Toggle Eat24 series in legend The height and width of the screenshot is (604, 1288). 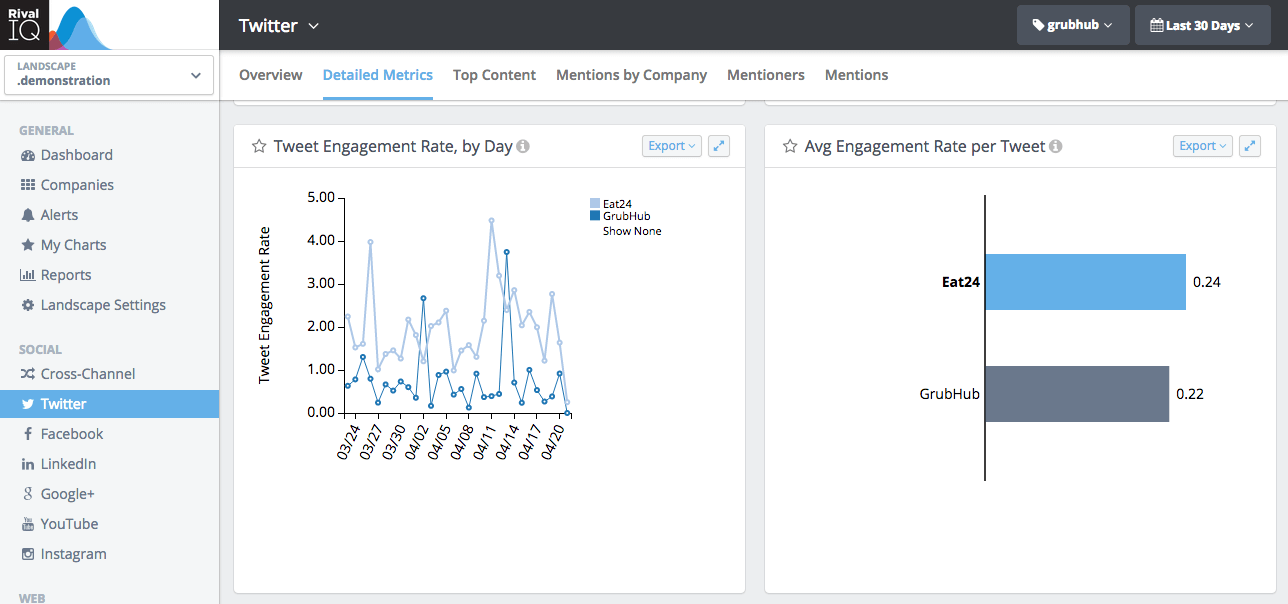(x=611, y=204)
